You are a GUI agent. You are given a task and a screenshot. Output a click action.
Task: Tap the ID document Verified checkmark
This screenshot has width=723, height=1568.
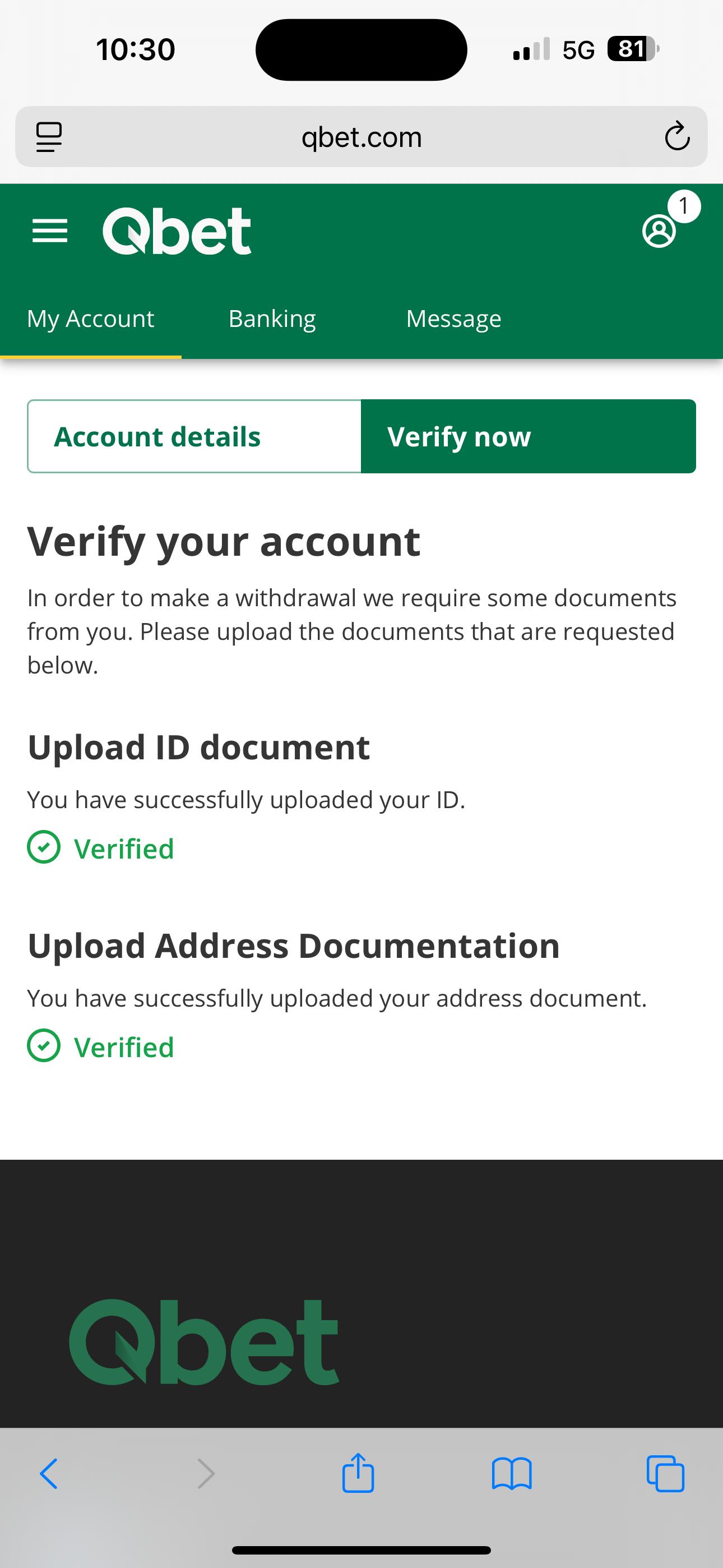pos(44,847)
